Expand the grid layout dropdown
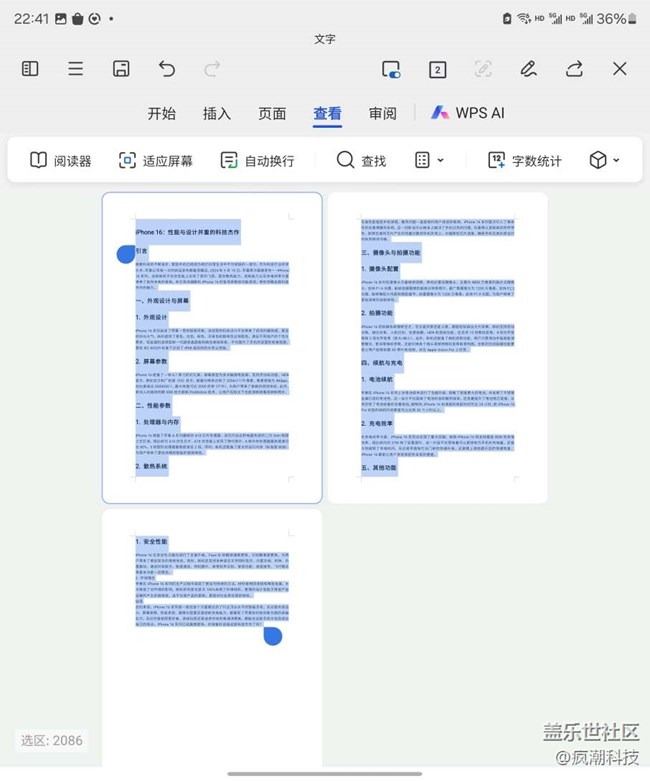The image size is (650, 781). coord(429,161)
